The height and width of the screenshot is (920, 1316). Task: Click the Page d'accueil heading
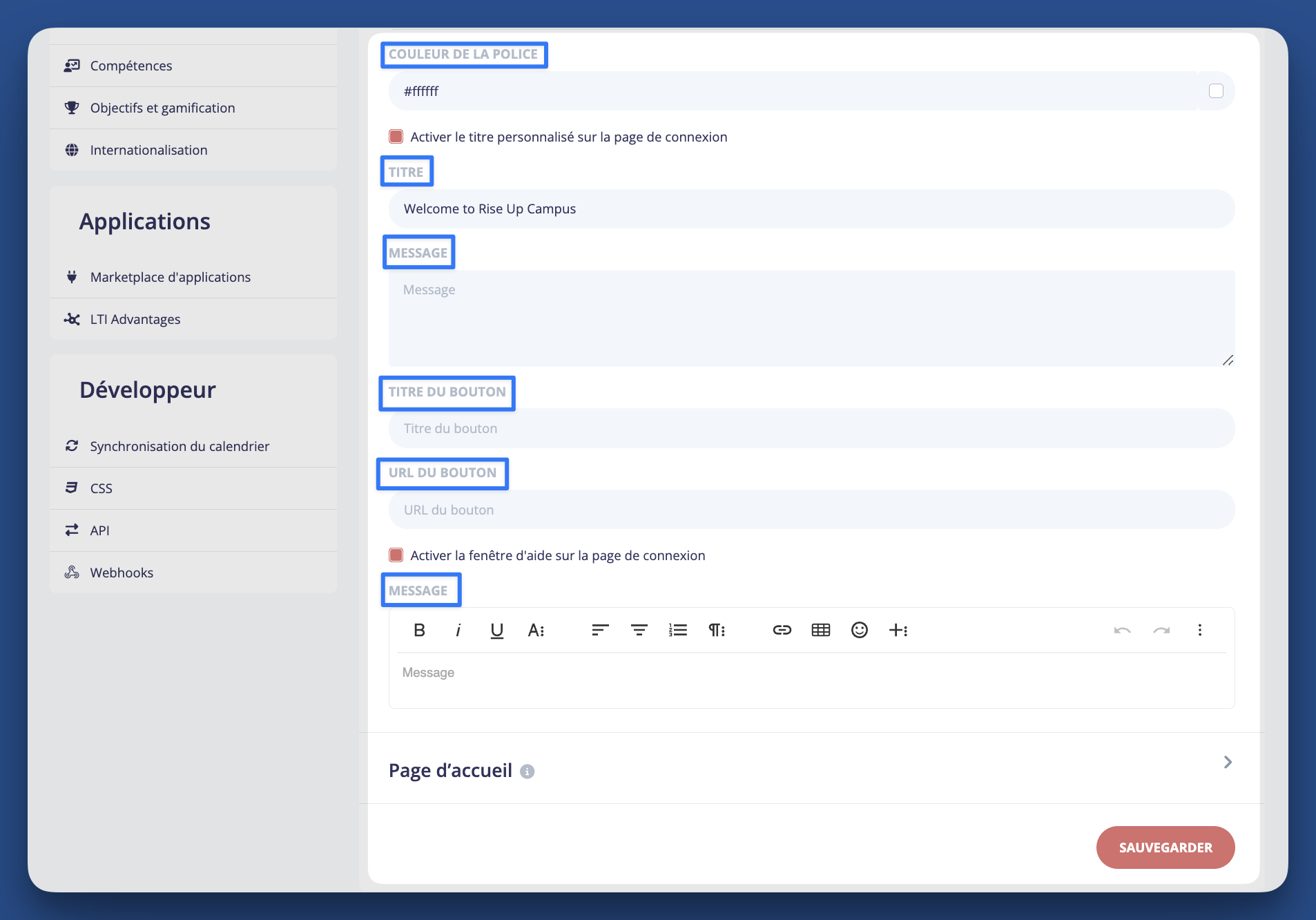tap(450, 770)
